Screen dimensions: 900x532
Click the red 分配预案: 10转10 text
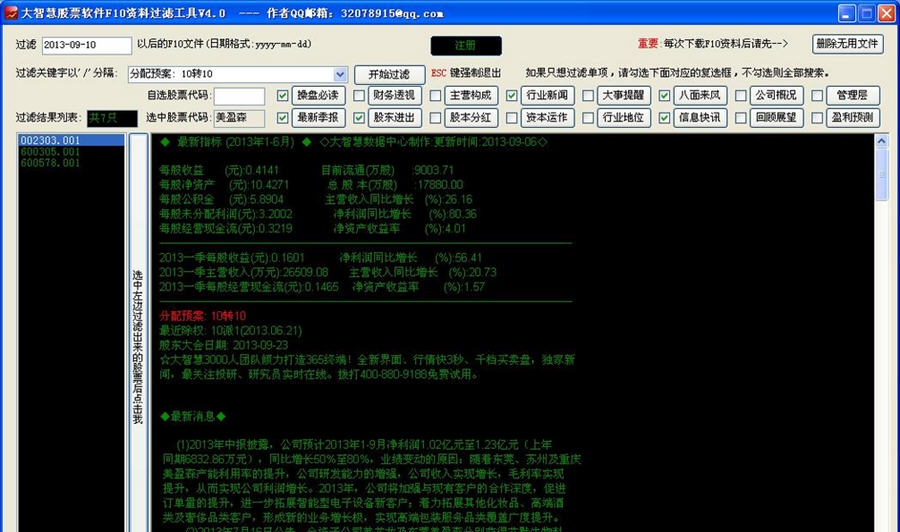[203, 316]
